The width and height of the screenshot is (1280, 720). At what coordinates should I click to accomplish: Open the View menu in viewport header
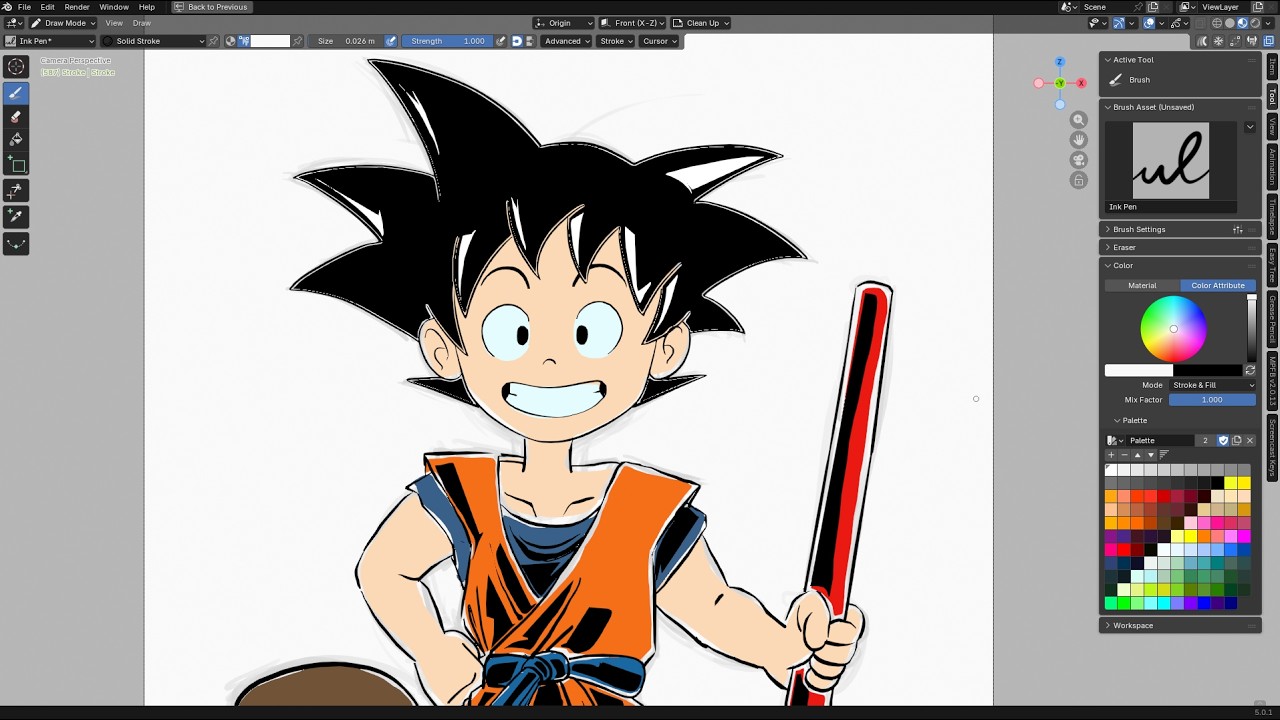(114, 23)
